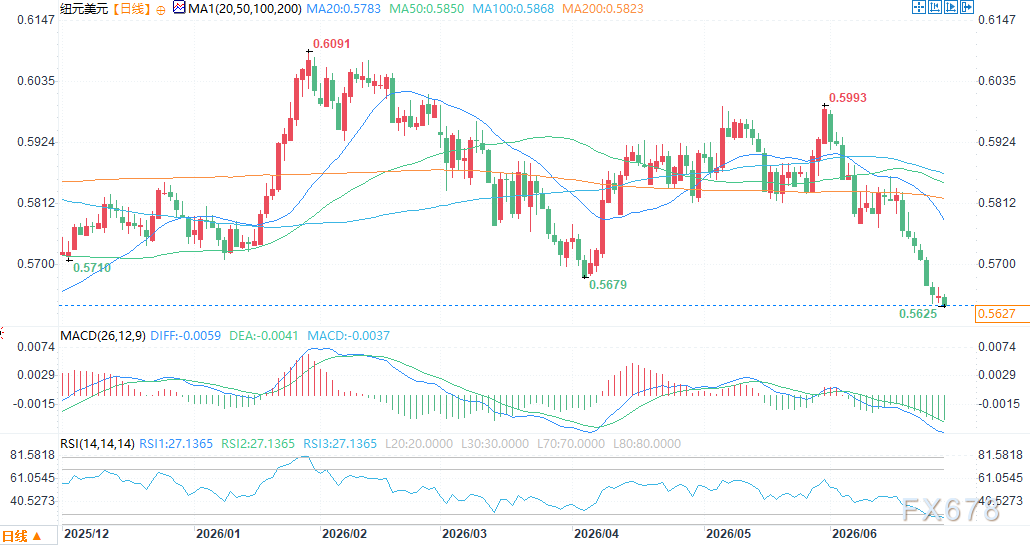1030x545 pixels.
Task: Click the orange circle-plus icon beside 日线
Action: click(161, 10)
